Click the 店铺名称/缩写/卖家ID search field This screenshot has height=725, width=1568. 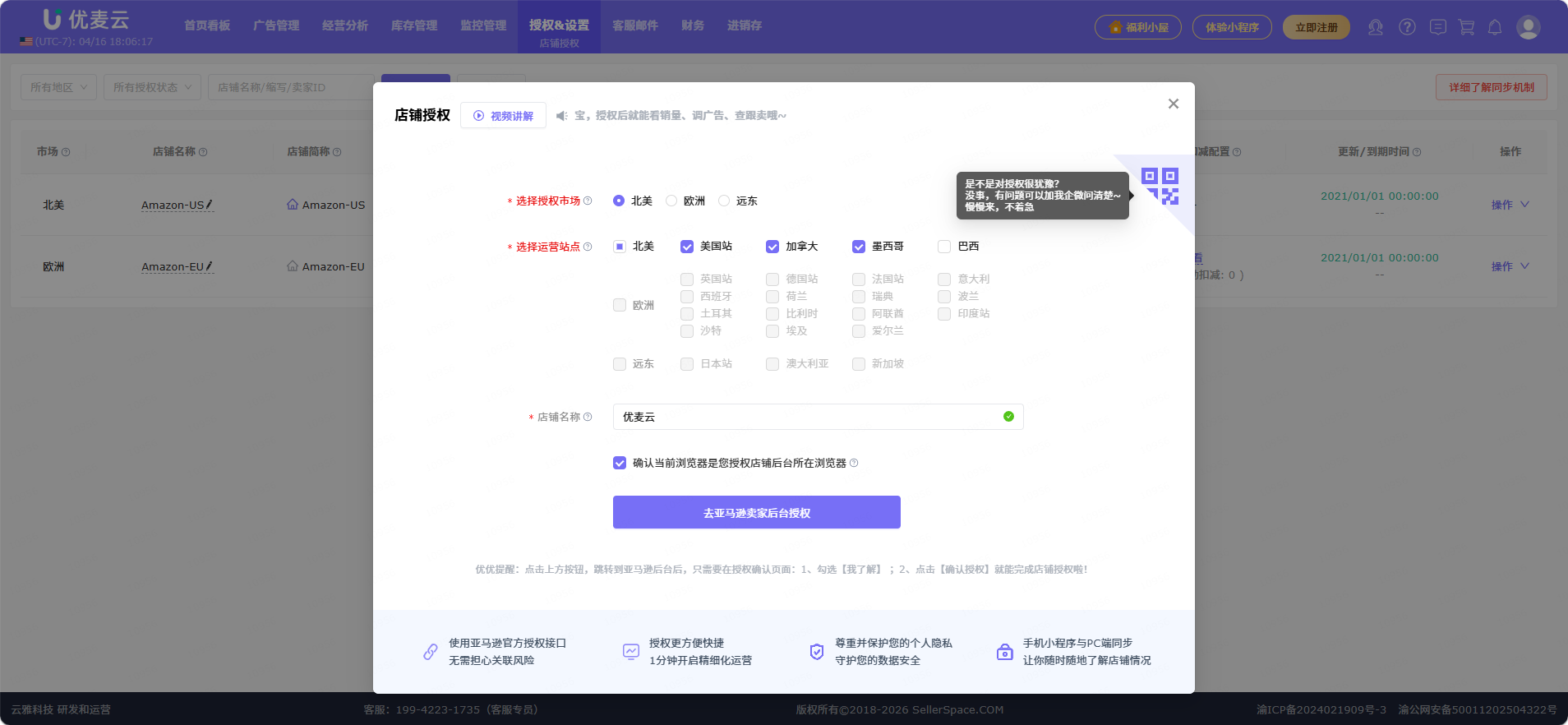(292, 87)
